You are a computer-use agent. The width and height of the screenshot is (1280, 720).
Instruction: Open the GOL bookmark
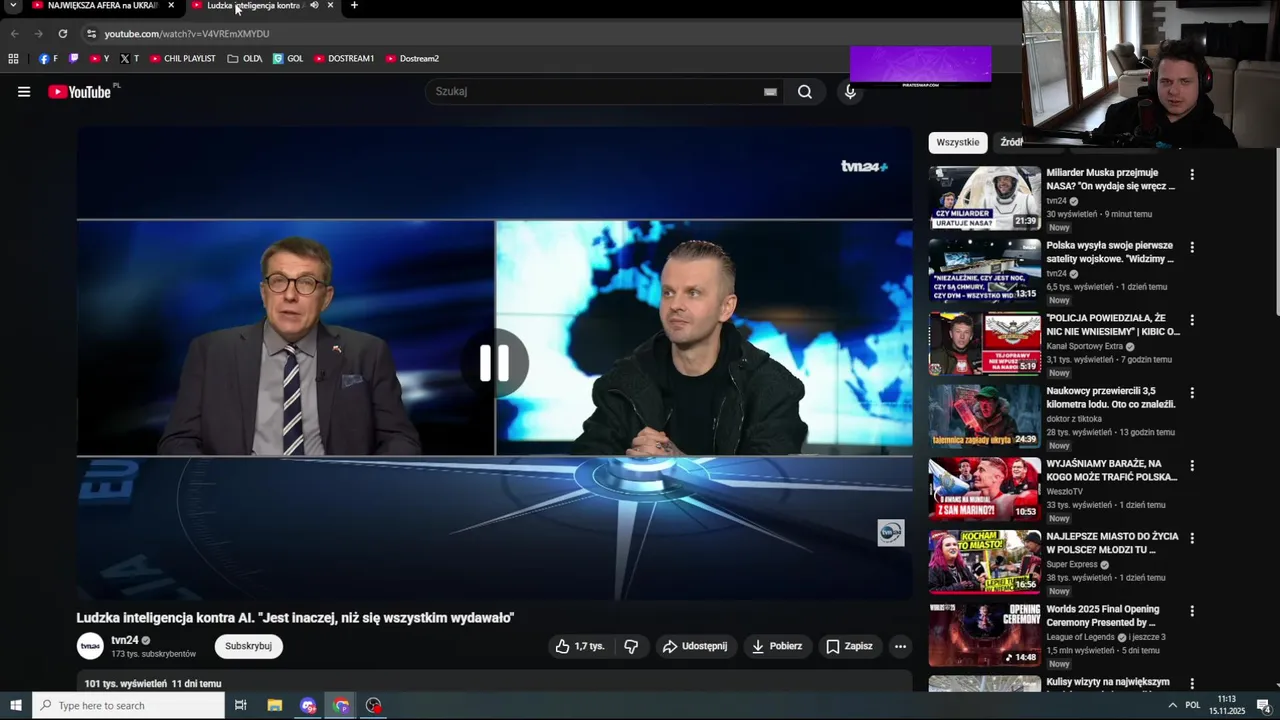pyautogui.click(x=288, y=59)
